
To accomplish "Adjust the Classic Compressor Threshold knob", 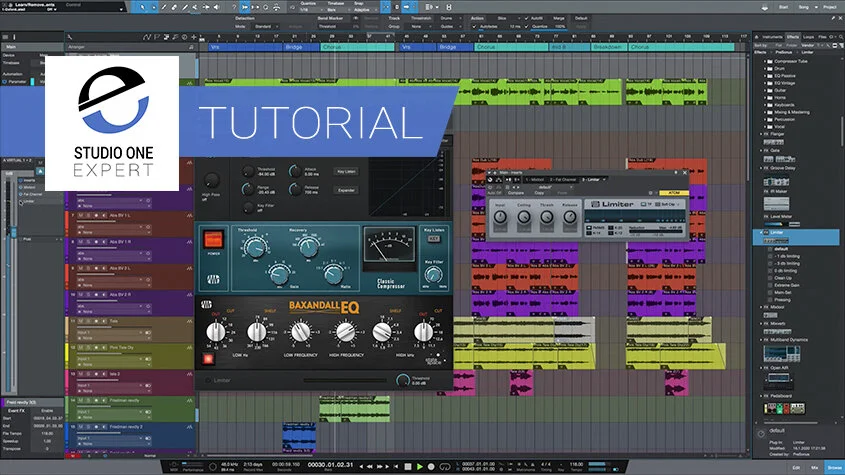I will click(x=253, y=246).
